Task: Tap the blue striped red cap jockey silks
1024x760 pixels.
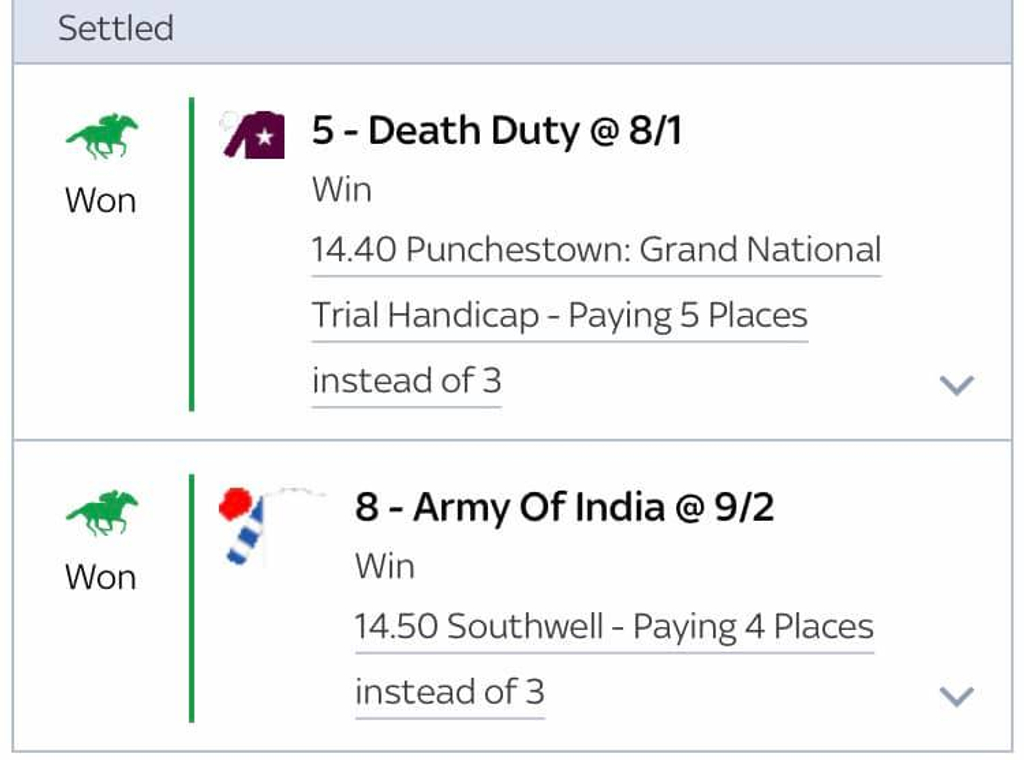Action: [245, 526]
